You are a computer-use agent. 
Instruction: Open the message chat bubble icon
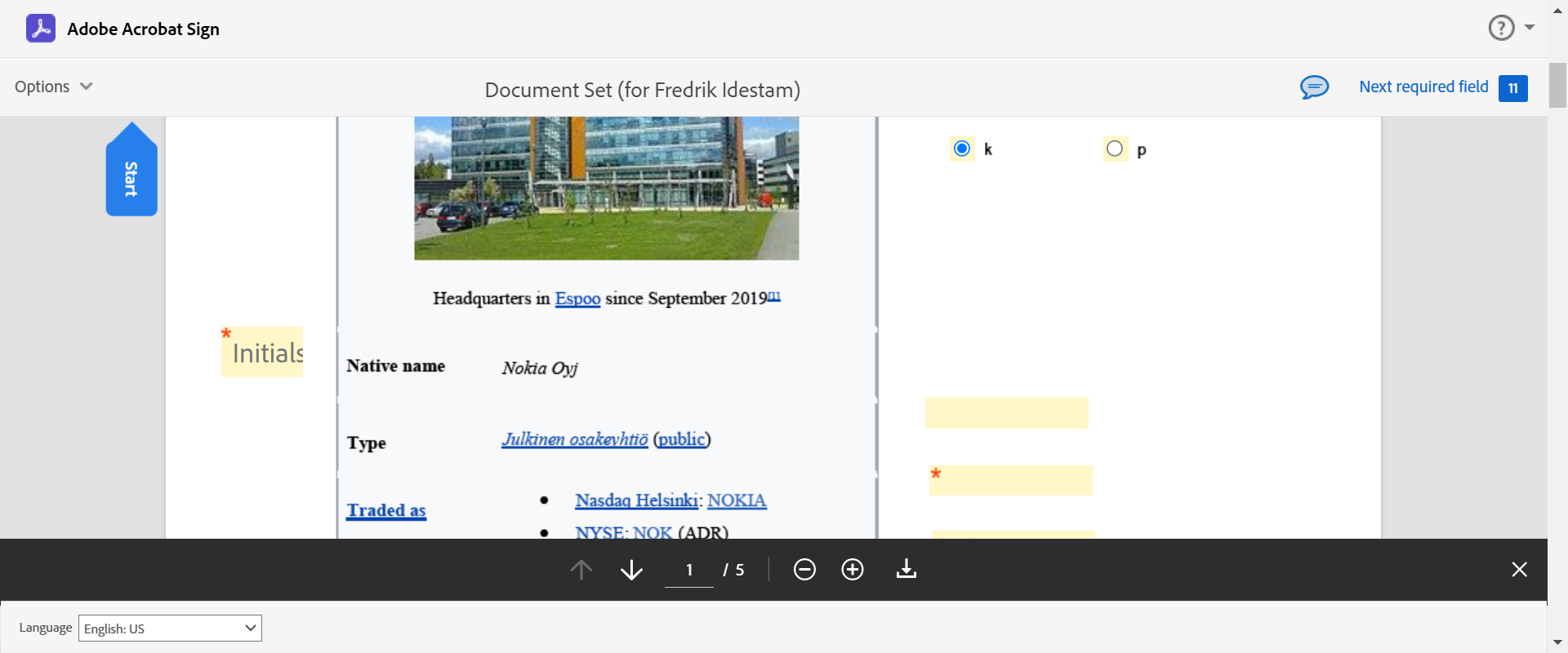[x=1315, y=87]
